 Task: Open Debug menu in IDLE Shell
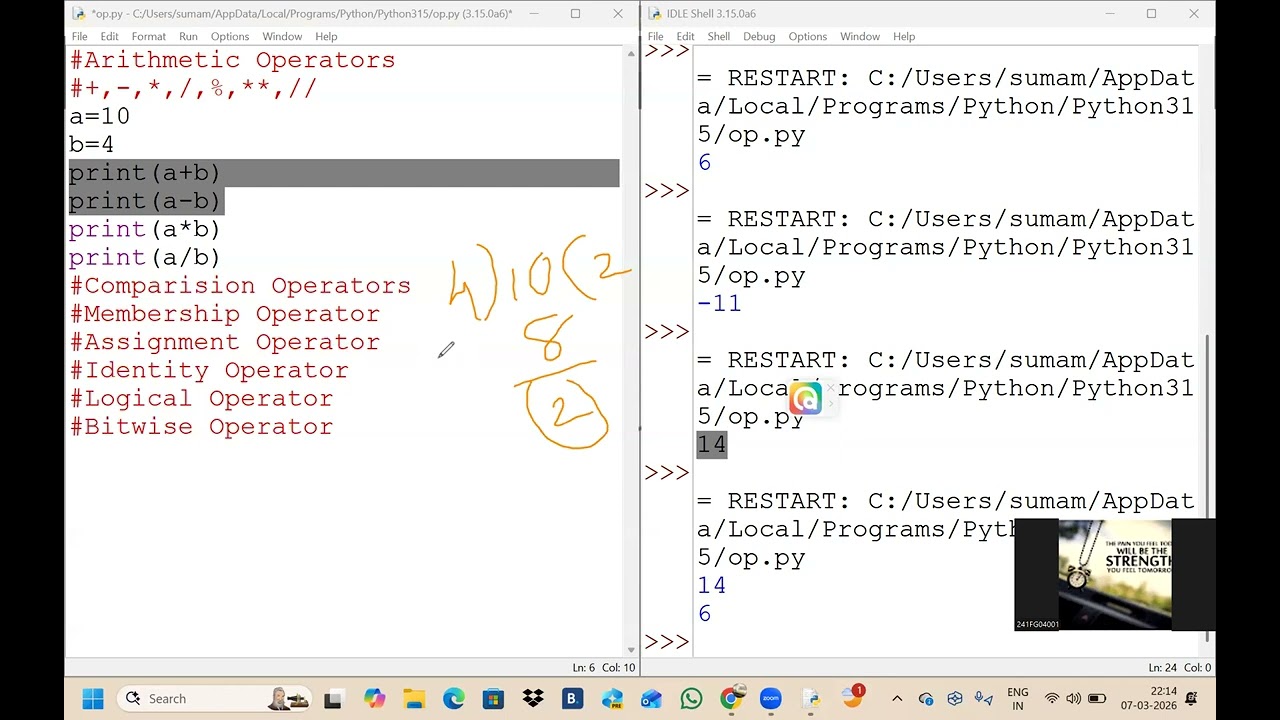click(x=759, y=36)
